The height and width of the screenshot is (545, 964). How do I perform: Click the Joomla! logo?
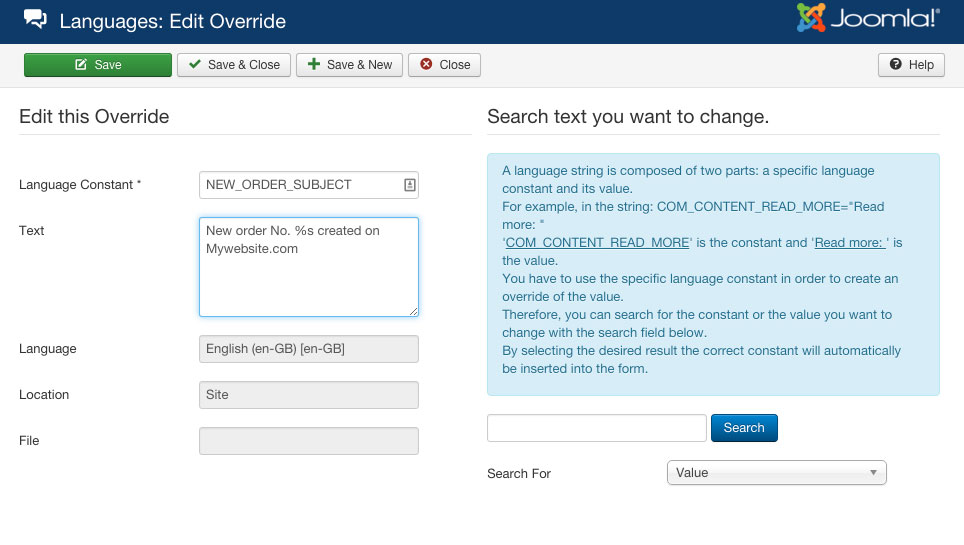coord(868,18)
